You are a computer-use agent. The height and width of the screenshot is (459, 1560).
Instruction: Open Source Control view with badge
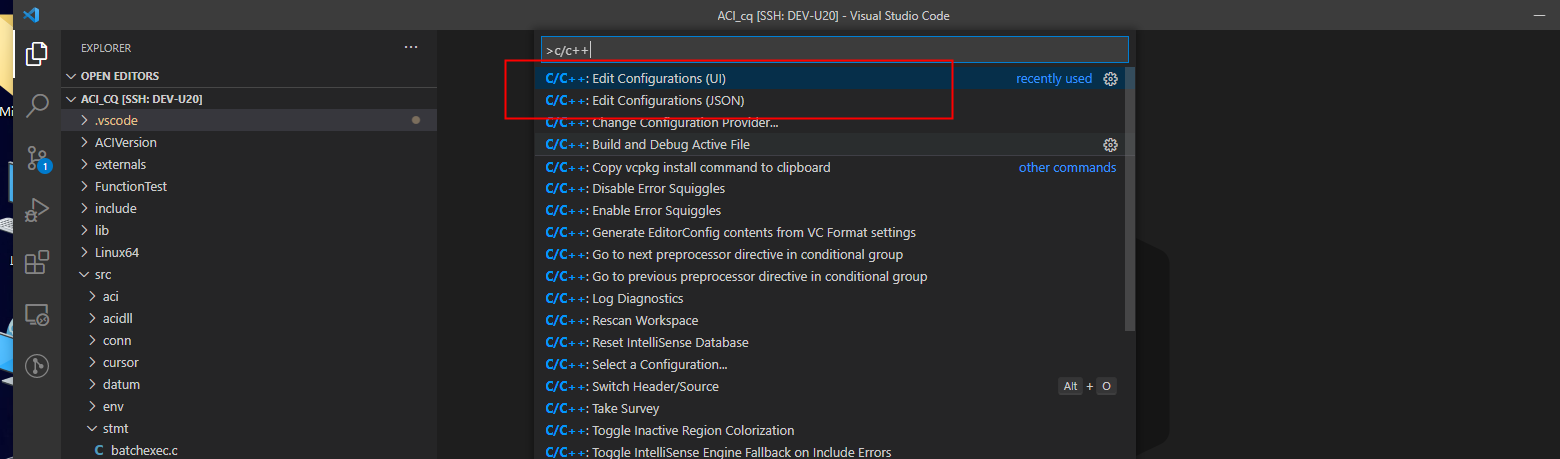[37, 158]
